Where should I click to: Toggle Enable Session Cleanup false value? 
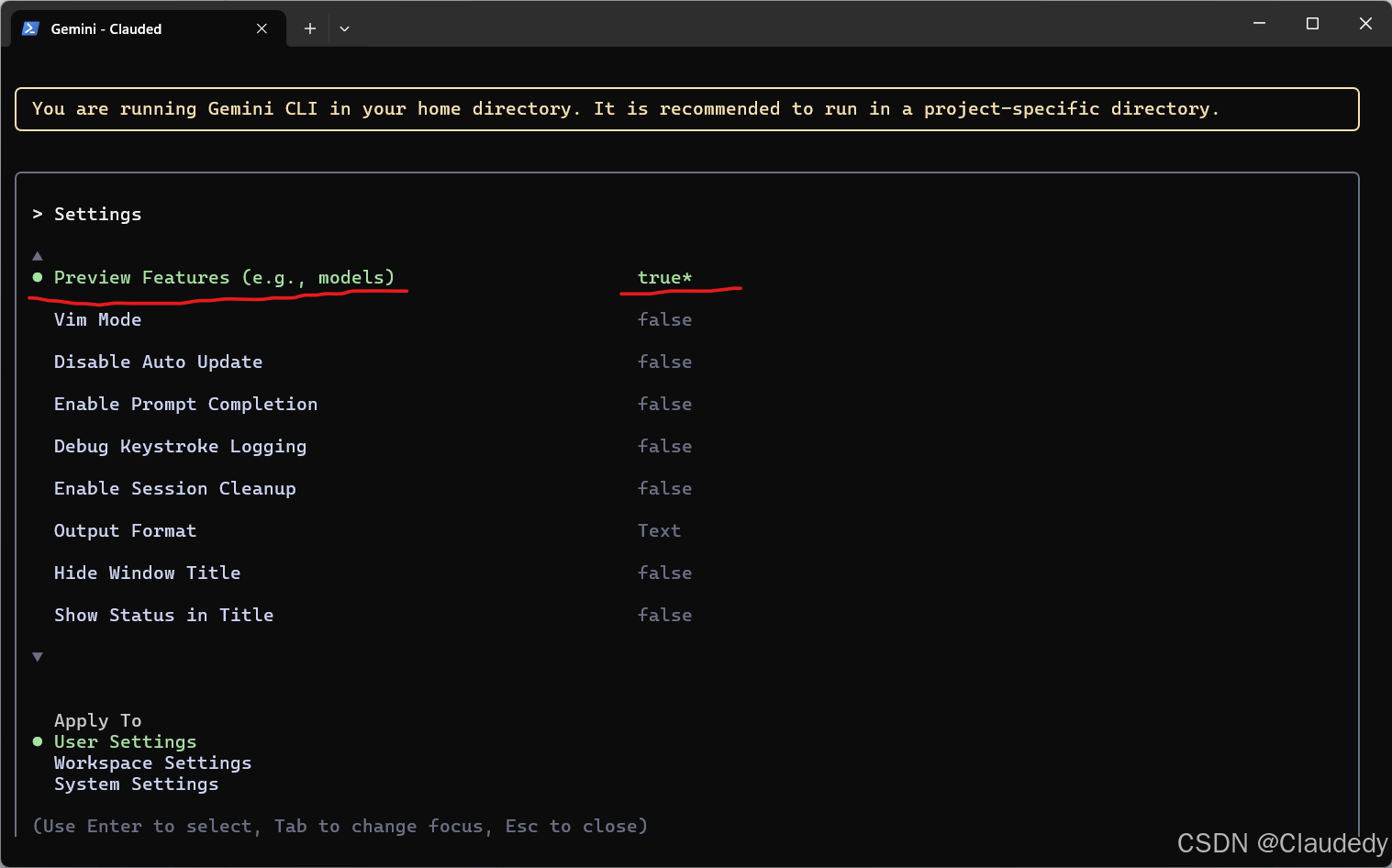click(x=664, y=488)
